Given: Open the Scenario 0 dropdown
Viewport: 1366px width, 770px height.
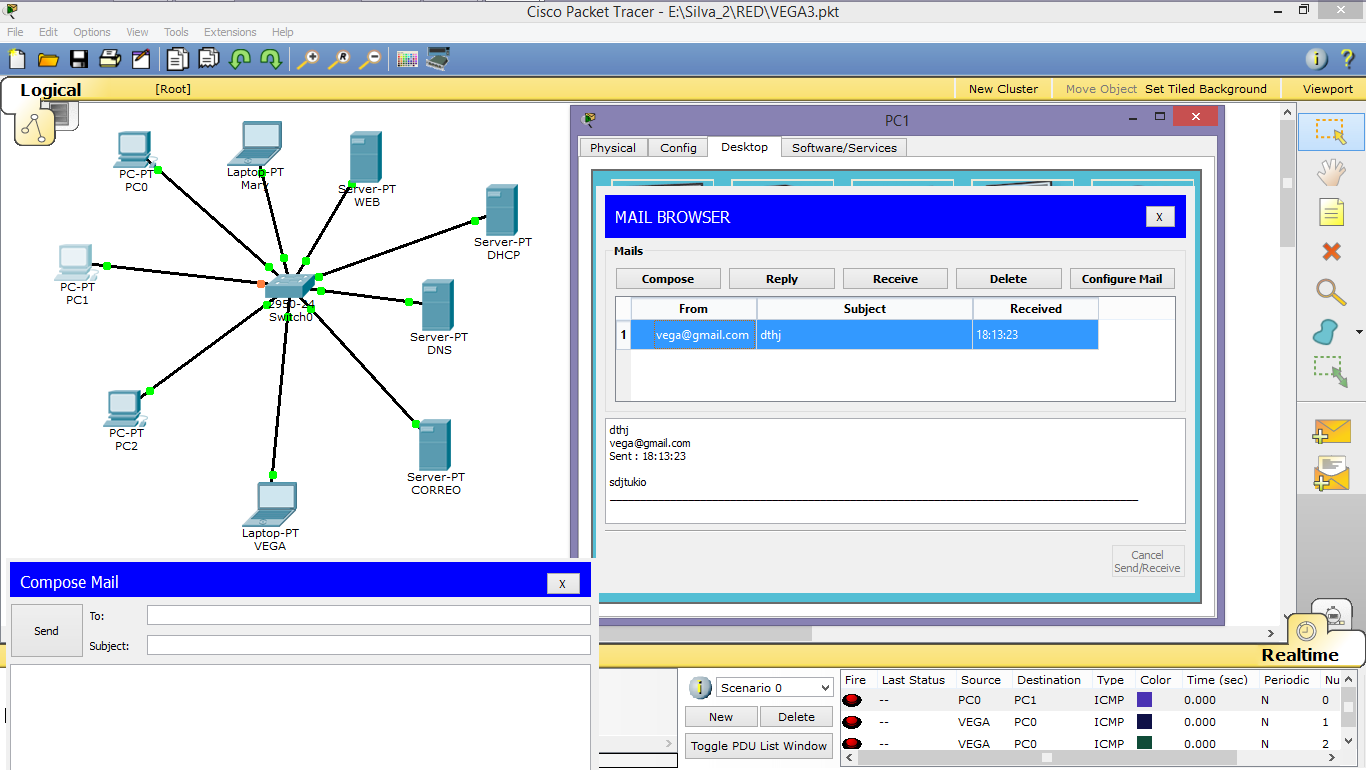Looking at the screenshot, I should (775, 688).
